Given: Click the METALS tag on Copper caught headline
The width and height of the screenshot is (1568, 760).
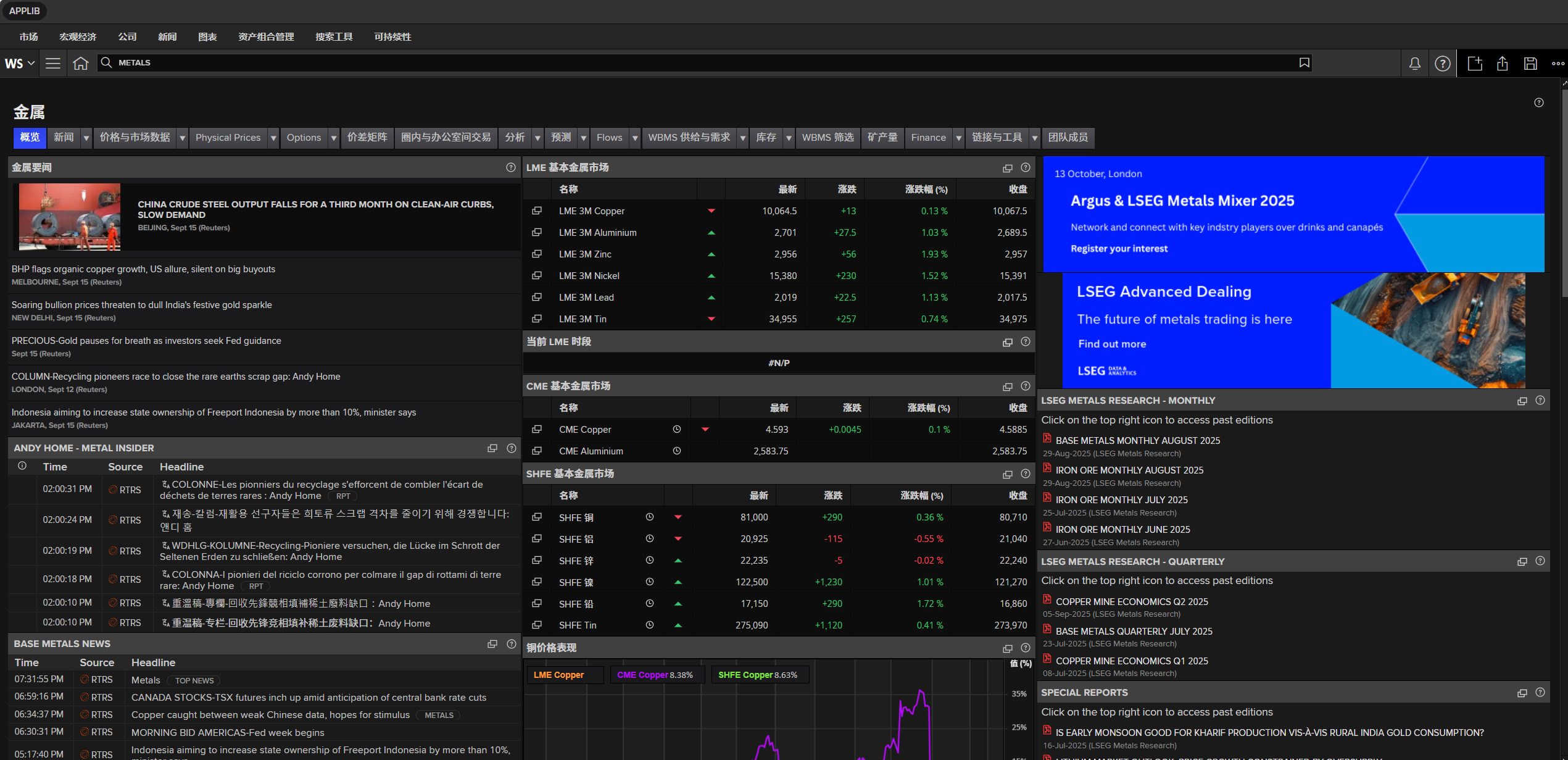Looking at the screenshot, I should coord(439,716).
